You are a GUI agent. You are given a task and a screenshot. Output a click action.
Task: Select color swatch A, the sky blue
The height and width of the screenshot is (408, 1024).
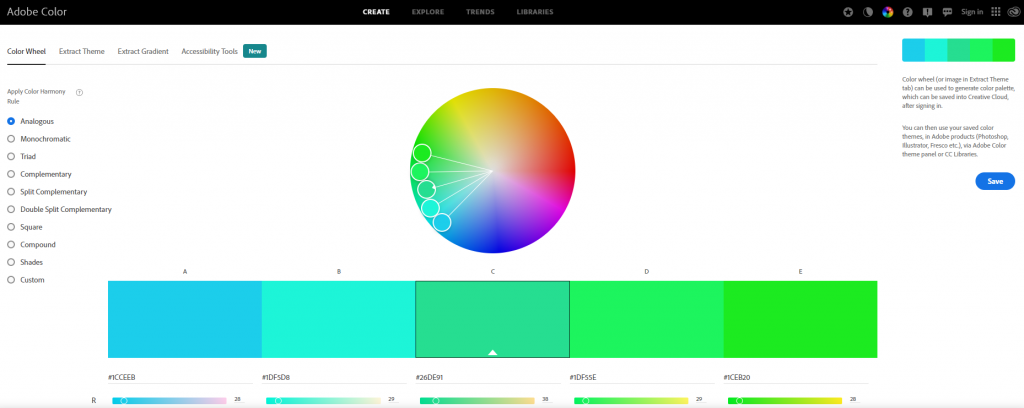click(185, 319)
